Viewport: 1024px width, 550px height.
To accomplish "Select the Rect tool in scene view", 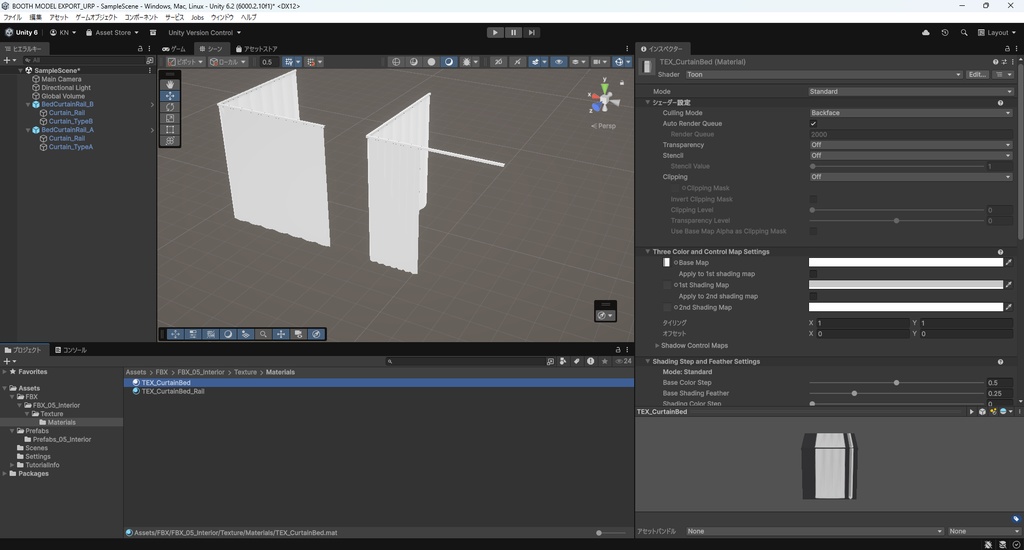I will (170, 130).
